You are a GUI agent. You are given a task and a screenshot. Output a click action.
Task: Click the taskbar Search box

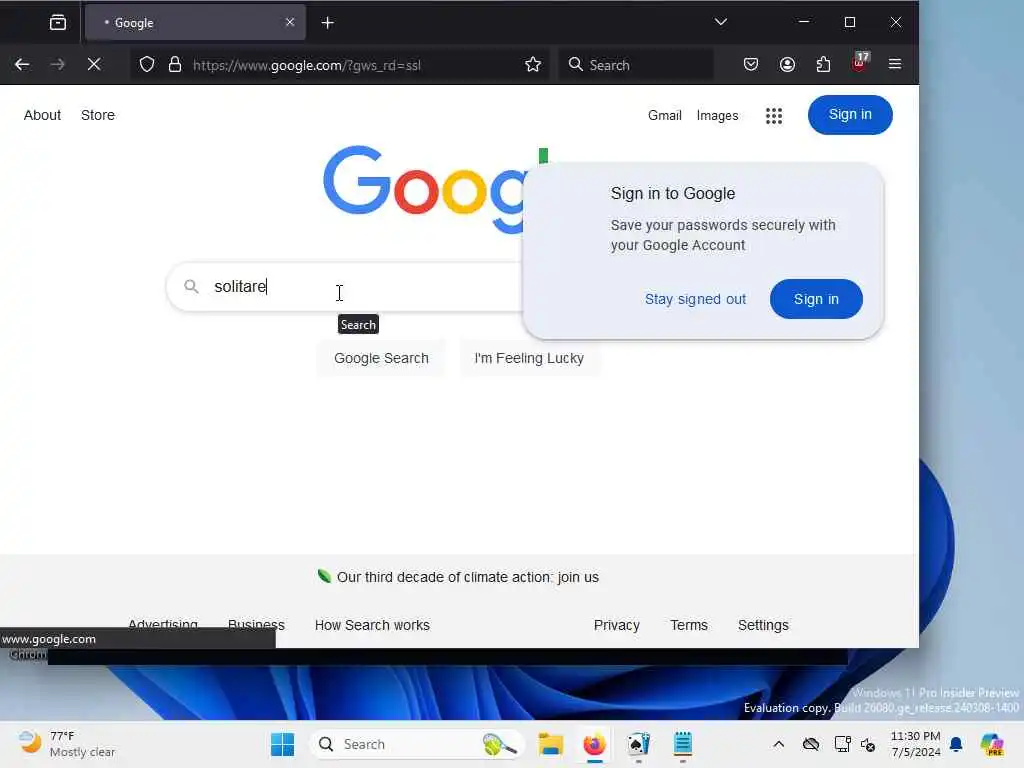417,744
